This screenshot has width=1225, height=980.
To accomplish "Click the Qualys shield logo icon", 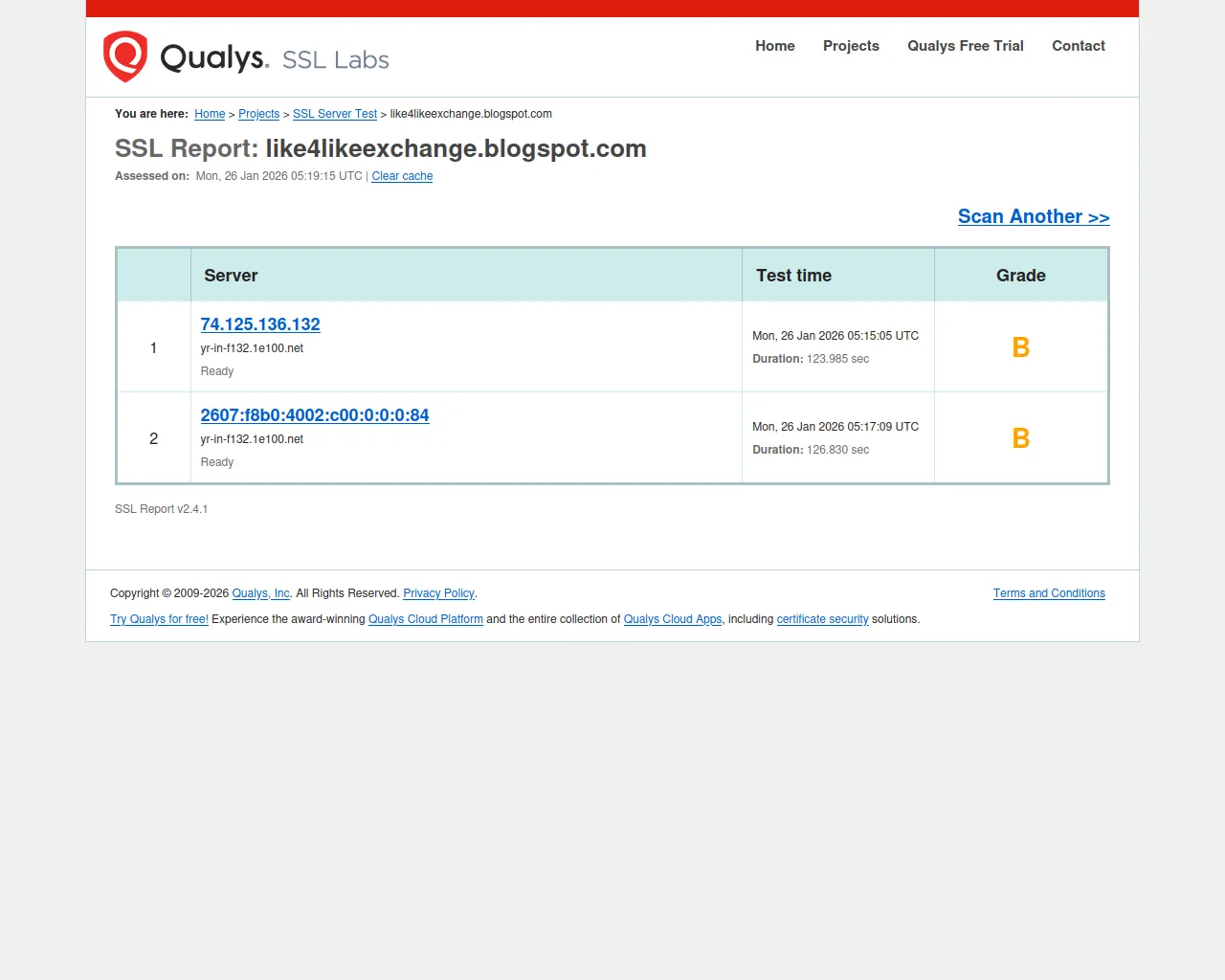I will pos(125,56).
